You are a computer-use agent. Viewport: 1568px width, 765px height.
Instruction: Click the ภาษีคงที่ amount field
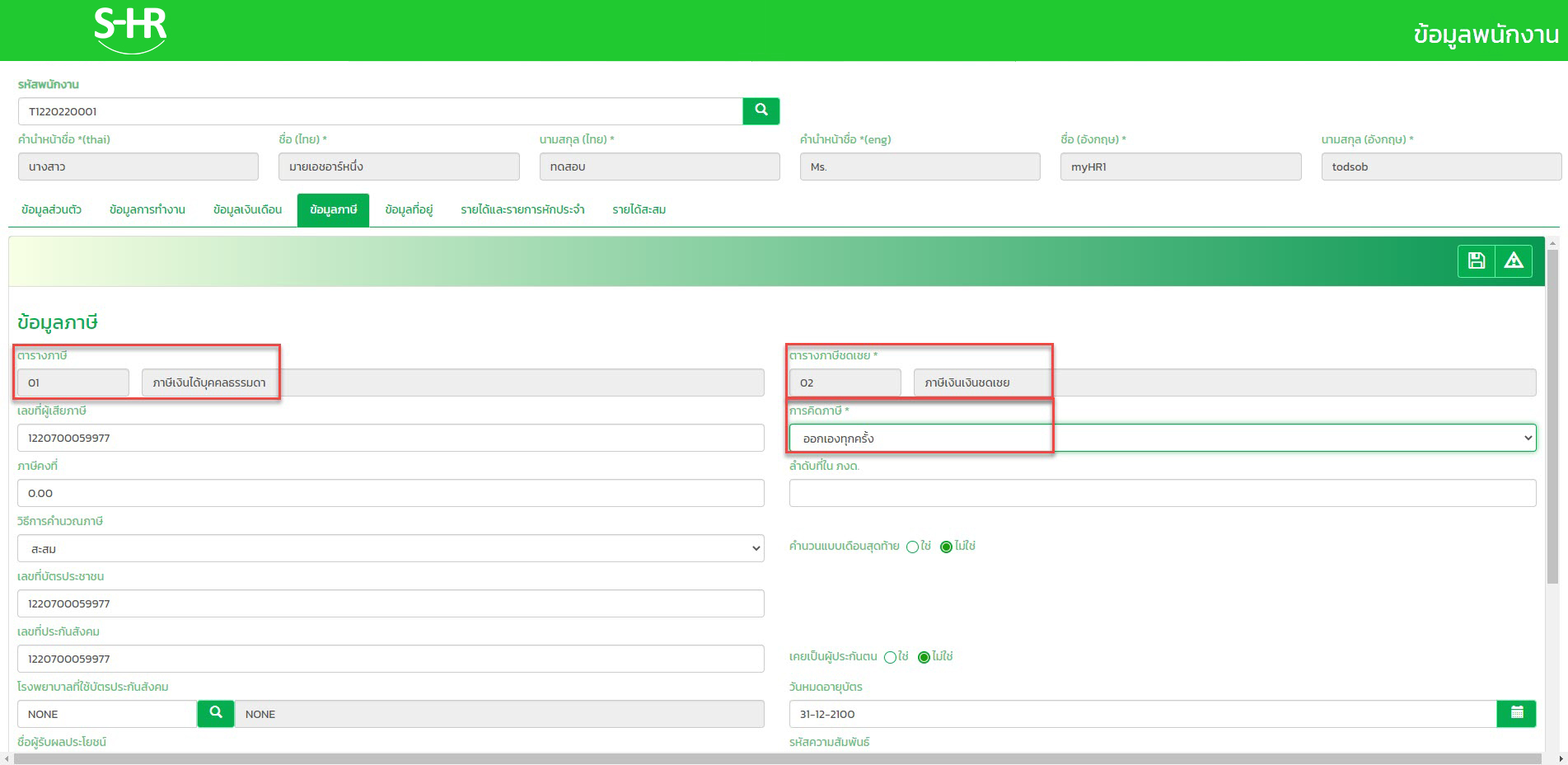391,493
